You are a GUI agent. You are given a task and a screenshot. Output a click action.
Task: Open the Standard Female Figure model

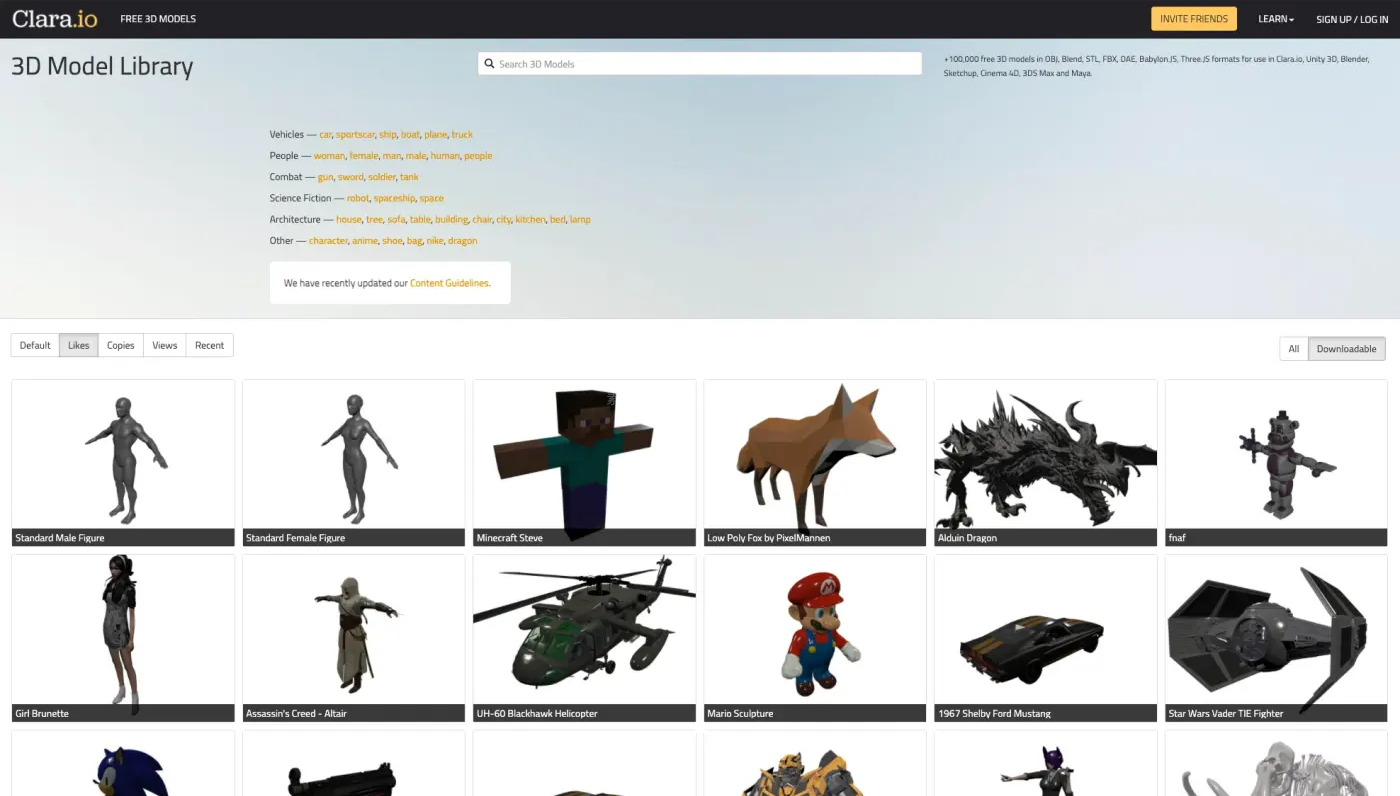(354, 462)
